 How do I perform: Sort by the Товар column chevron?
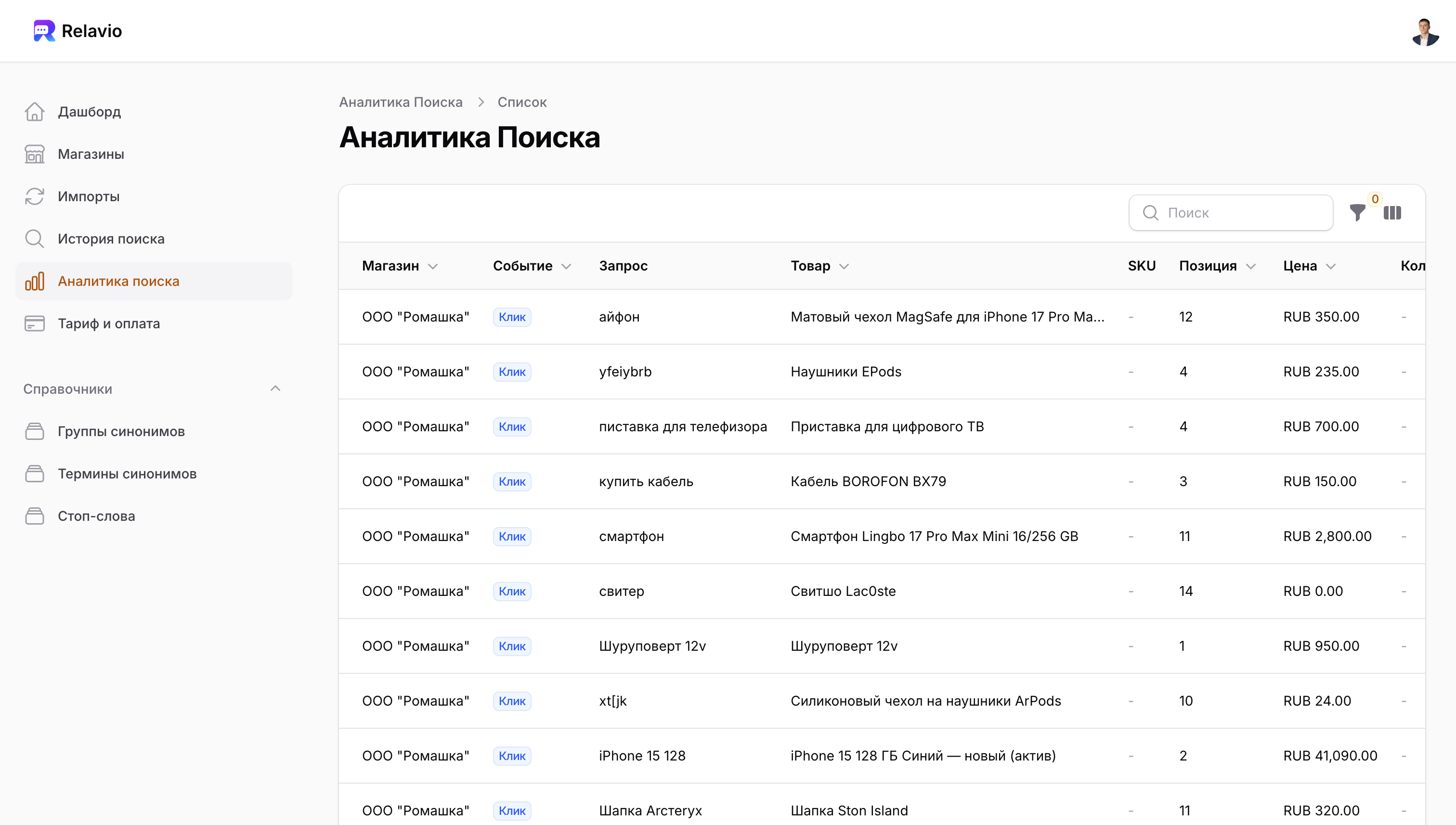point(844,266)
